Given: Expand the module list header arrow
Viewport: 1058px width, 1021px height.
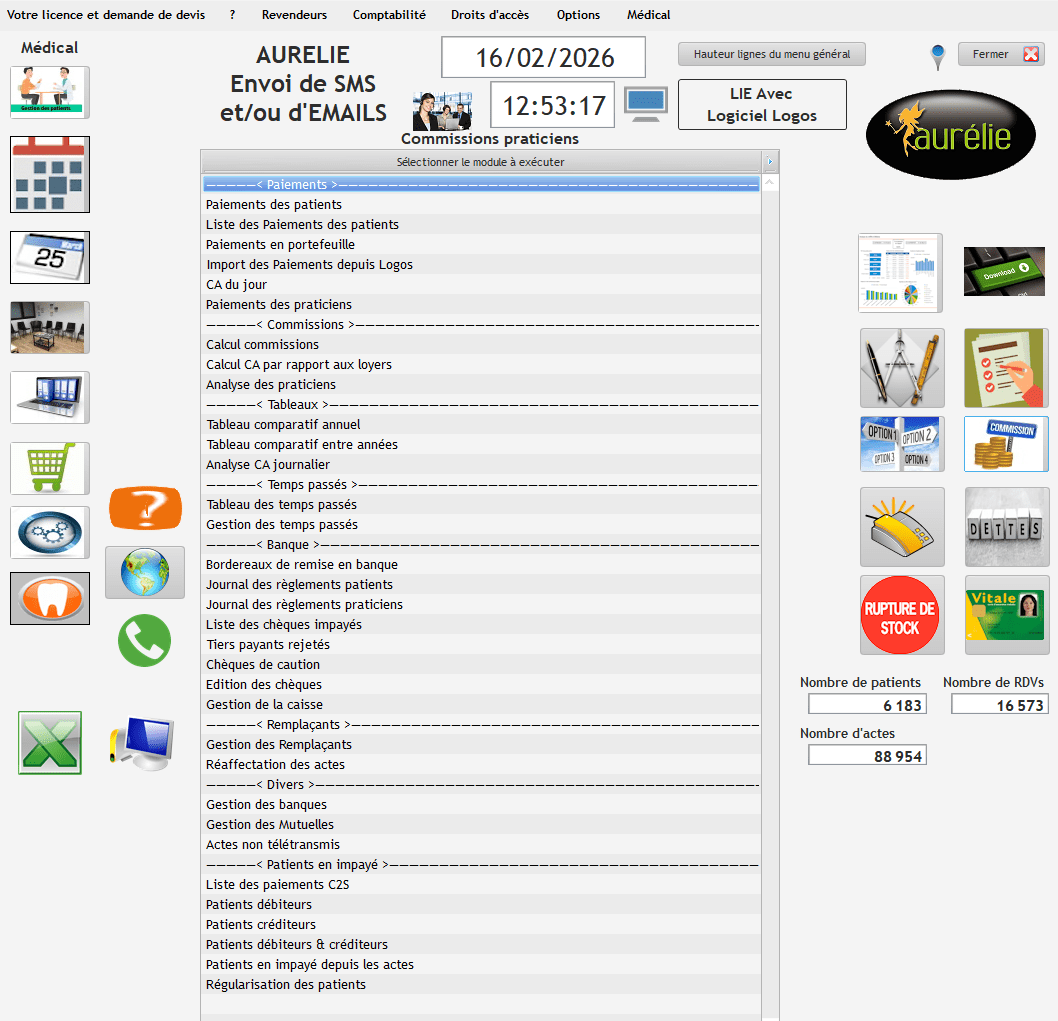Looking at the screenshot, I should coord(769,162).
